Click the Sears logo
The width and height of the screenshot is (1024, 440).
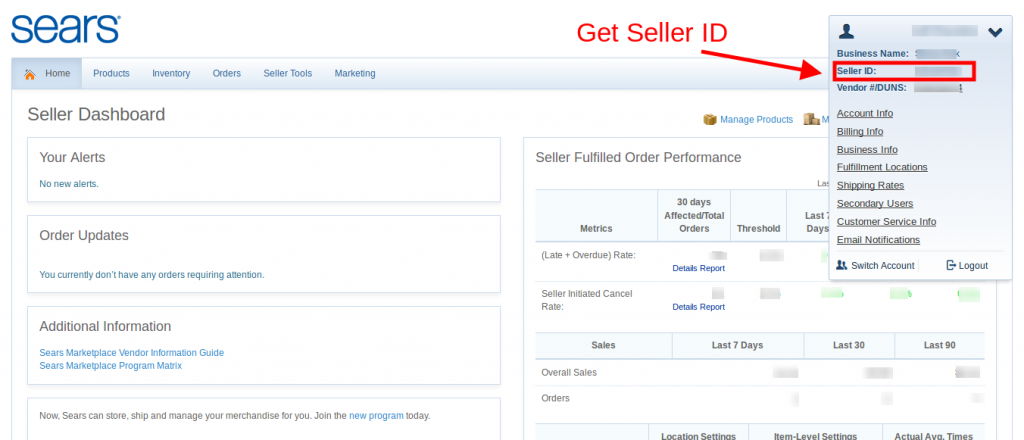coord(65,29)
